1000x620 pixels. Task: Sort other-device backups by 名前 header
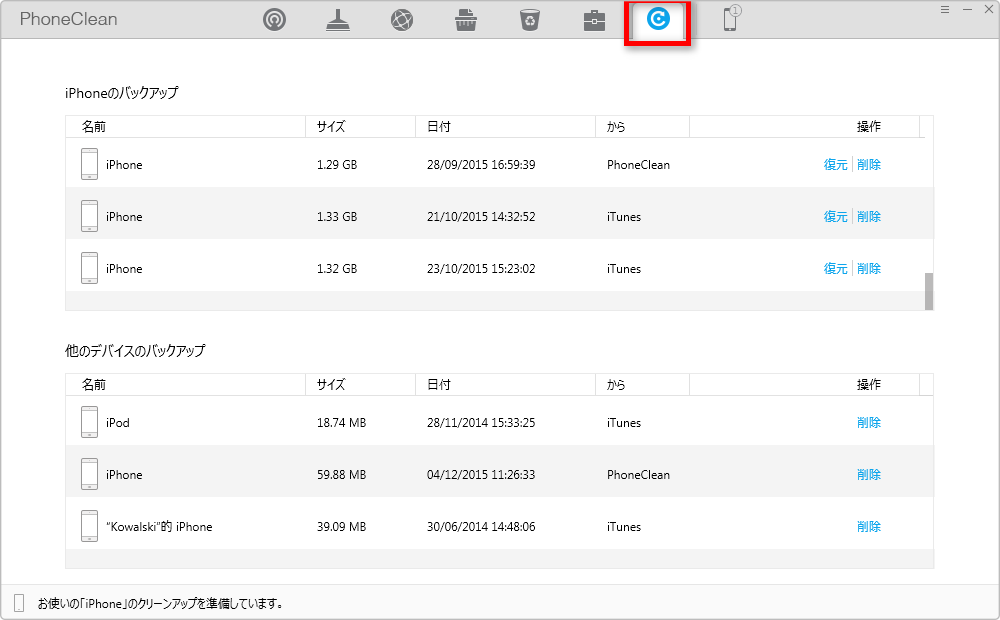(x=186, y=385)
